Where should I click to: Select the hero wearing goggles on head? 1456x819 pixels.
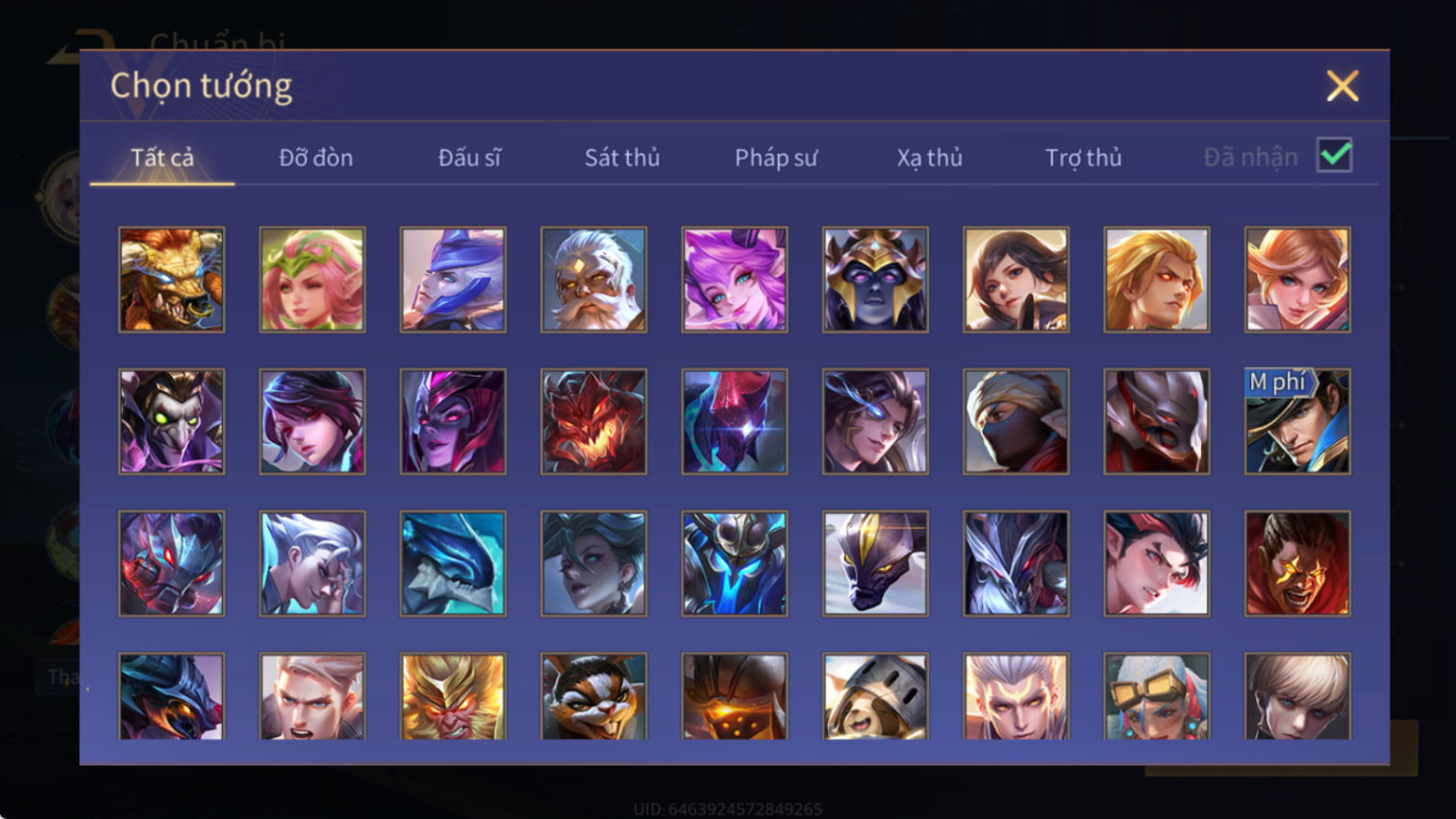click(1157, 696)
